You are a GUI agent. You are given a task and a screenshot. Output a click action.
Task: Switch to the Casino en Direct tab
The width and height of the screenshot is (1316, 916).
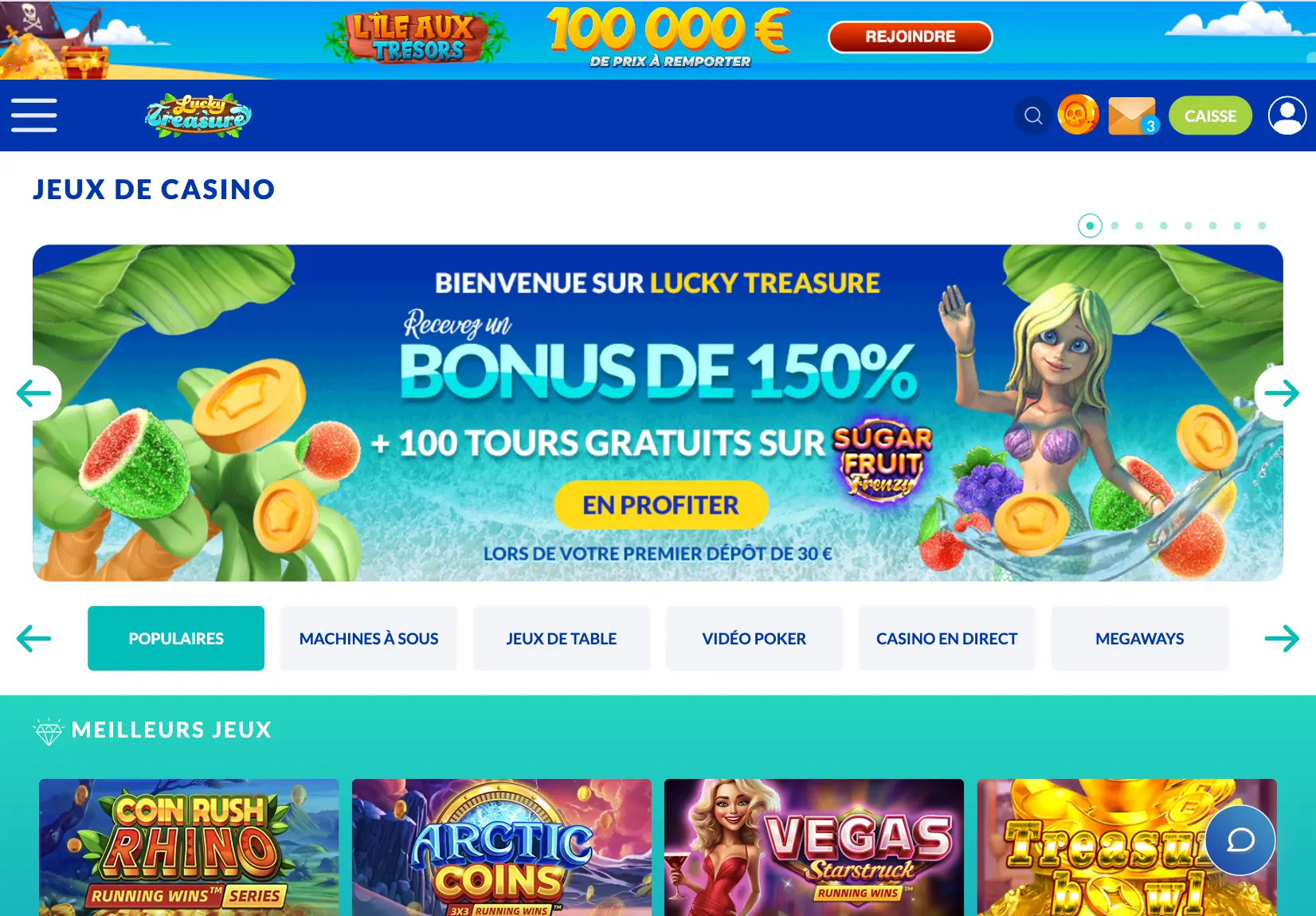[946, 638]
